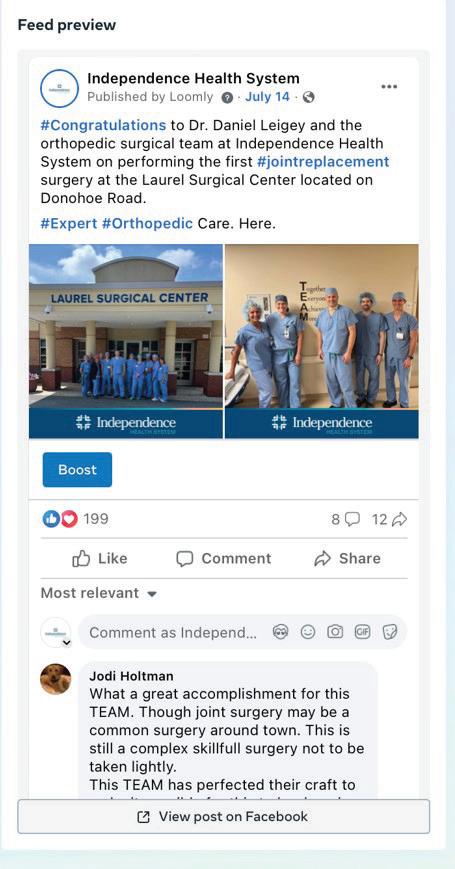
Task: Open the emoji picker in comment box
Action: (x=308, y=632)
